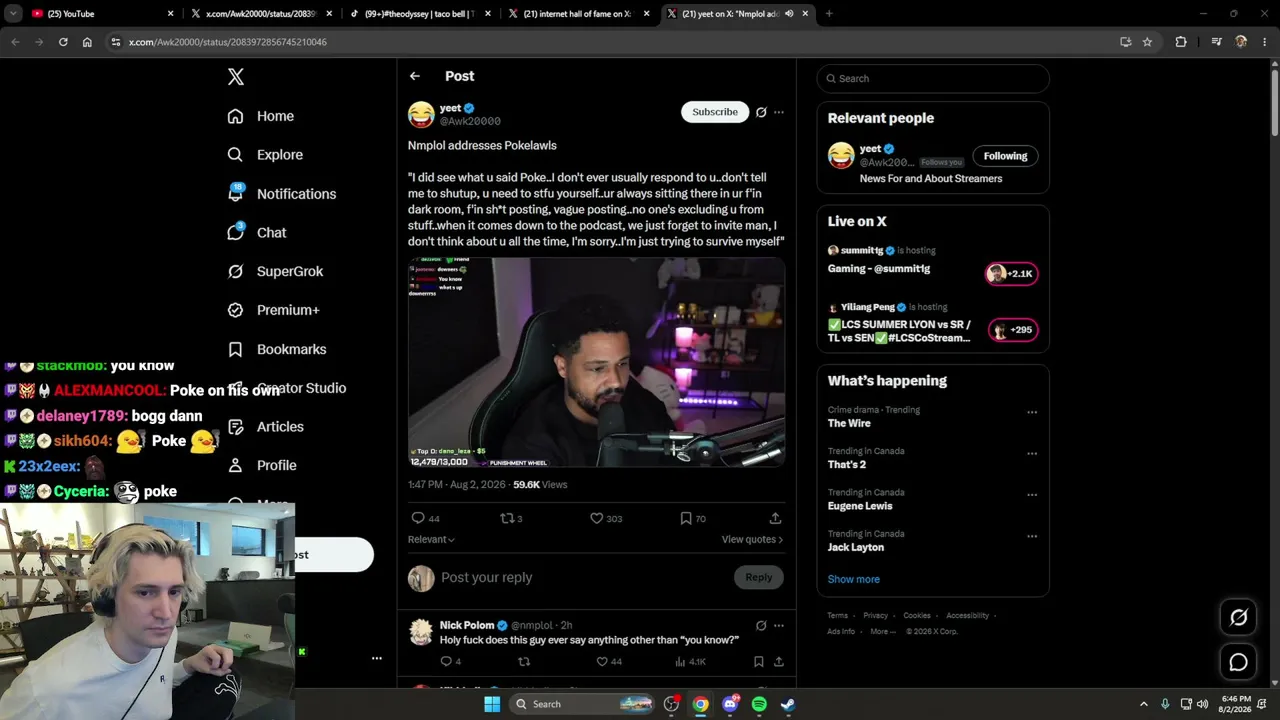Image resolution: width=1280 pixels, height=720 pixels.
Task: Open the Terms footer link
Action: (x=838, y=616)
